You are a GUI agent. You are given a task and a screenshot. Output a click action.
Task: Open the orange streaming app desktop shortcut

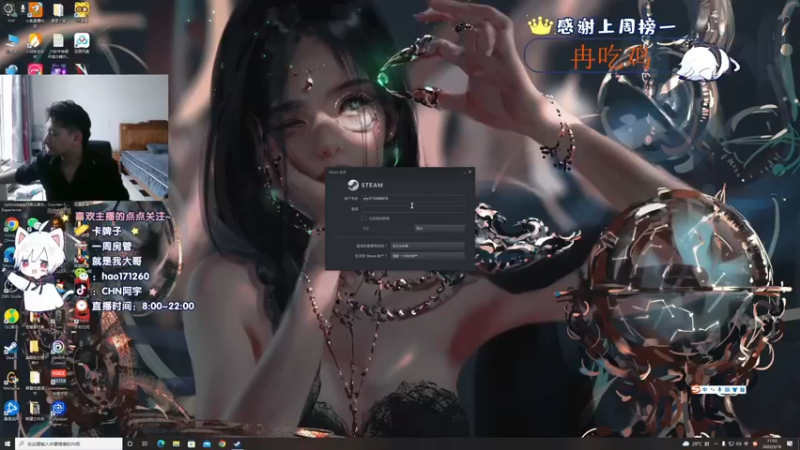point(35,10)
